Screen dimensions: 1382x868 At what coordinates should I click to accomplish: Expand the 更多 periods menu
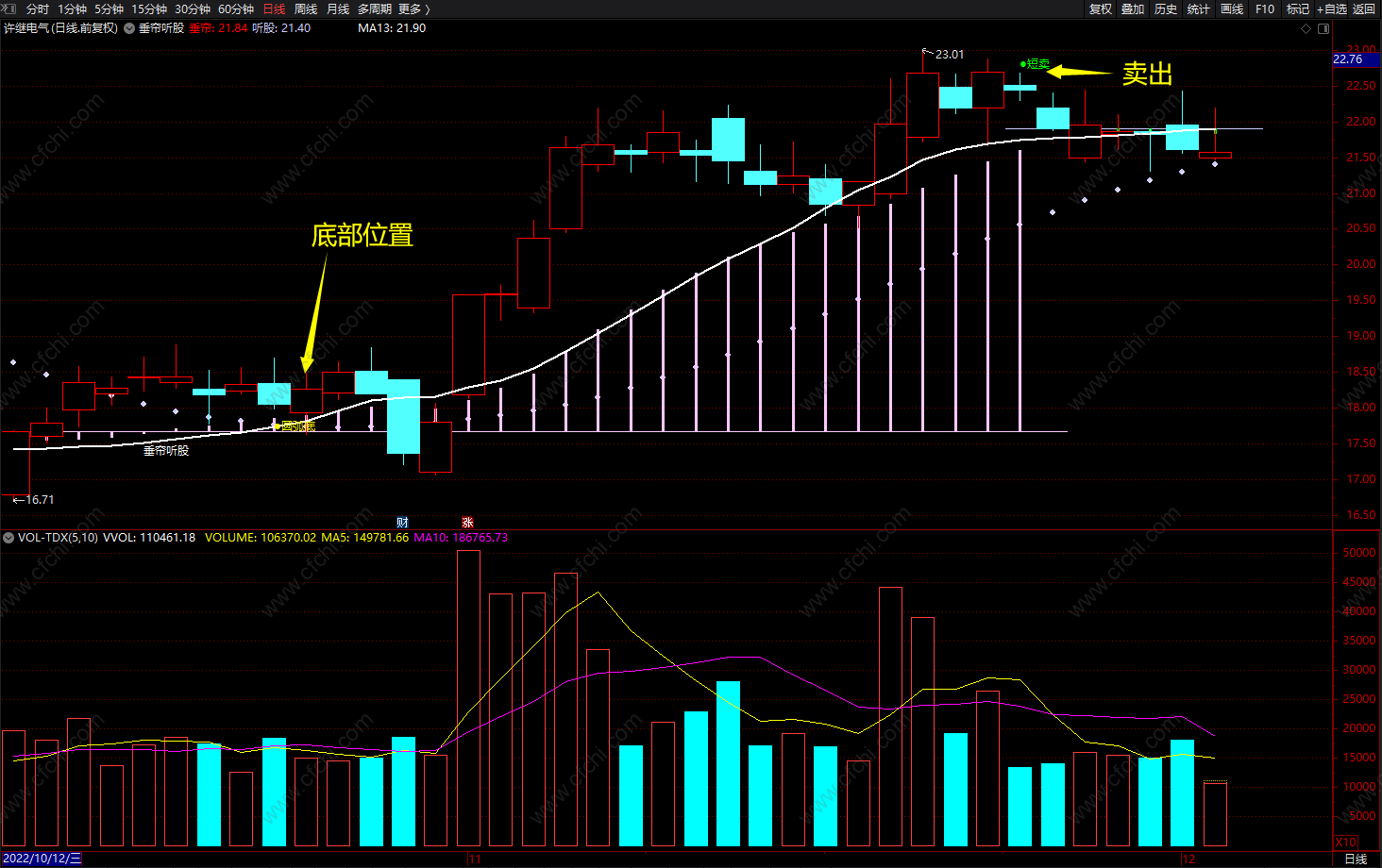point(413,9)
